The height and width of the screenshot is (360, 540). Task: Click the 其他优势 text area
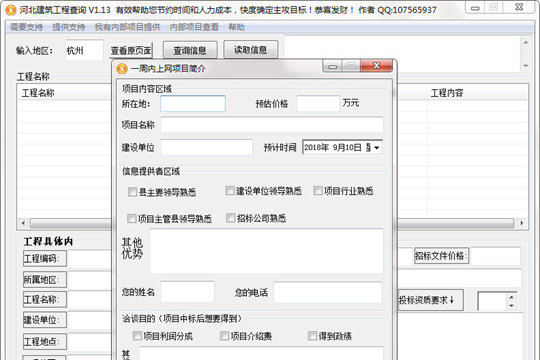pos(267,251)
